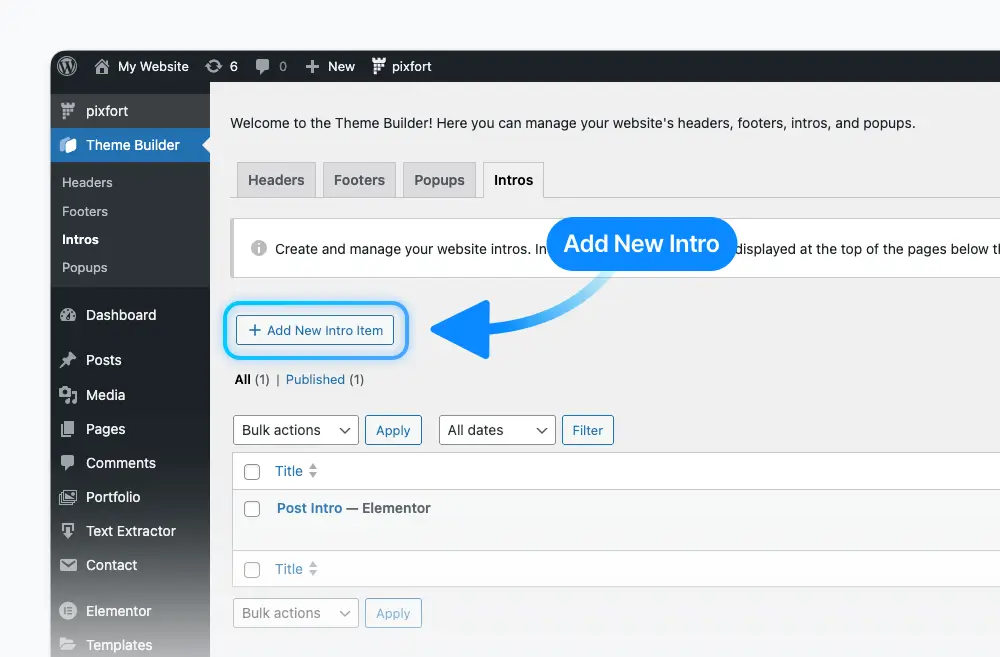Viewport: 1000px width, 657px height.
Task: Click the updates refresh icon
Action: point(214,66)
